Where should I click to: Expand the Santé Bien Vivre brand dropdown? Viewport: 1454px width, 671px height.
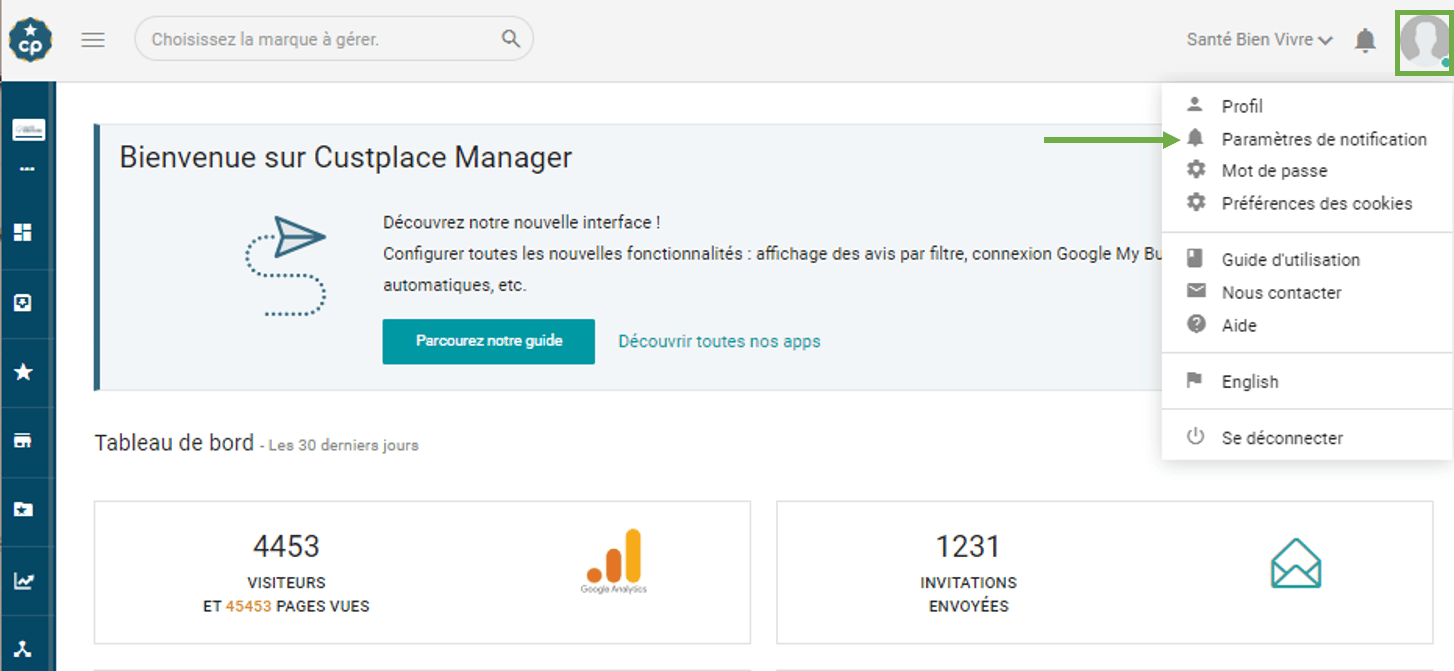1260,40
